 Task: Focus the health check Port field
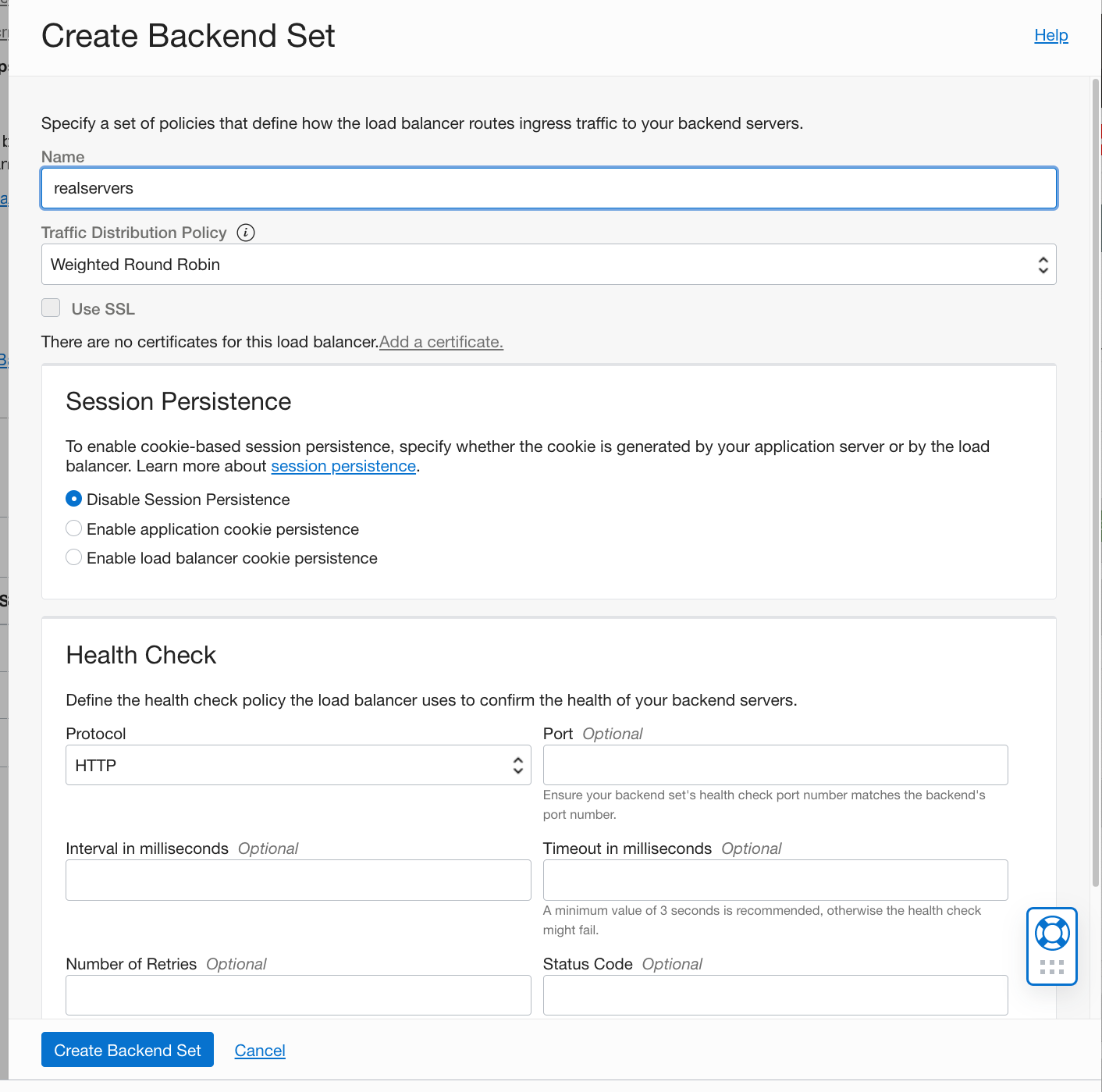(x=775, y=766)
